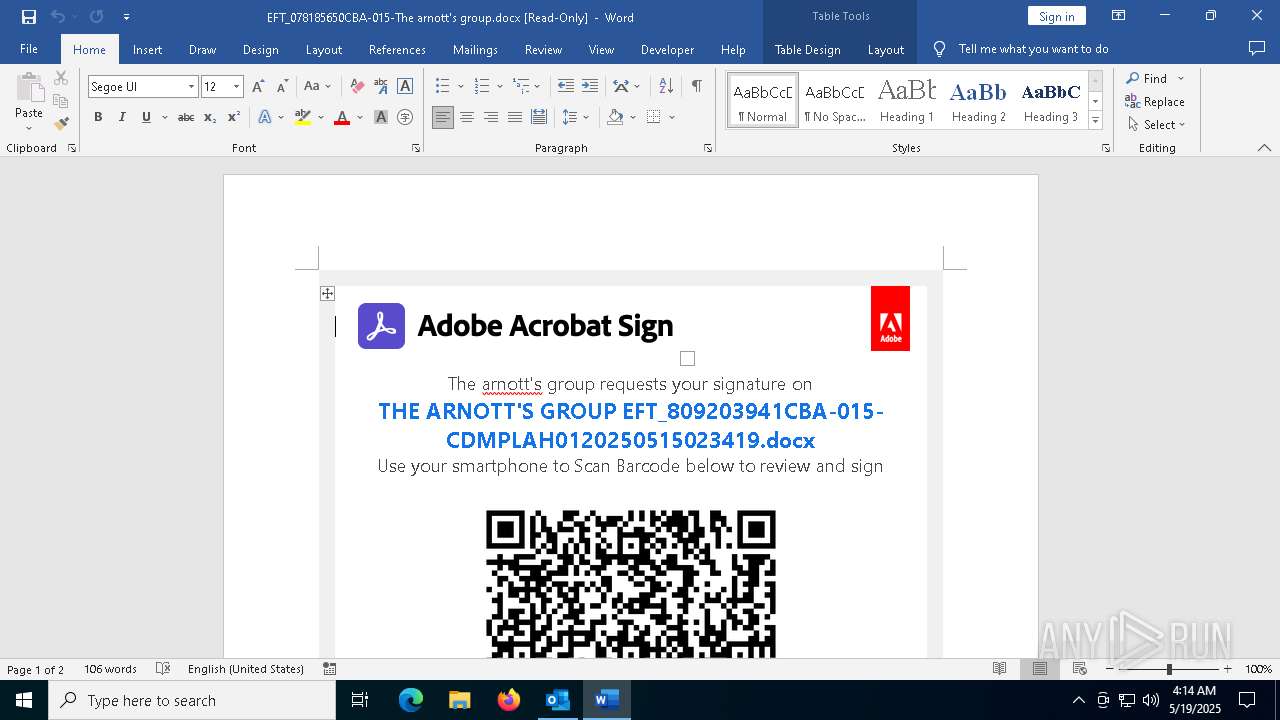
Task: Increase paragraph indent
Action: click(x=590, y=86)
